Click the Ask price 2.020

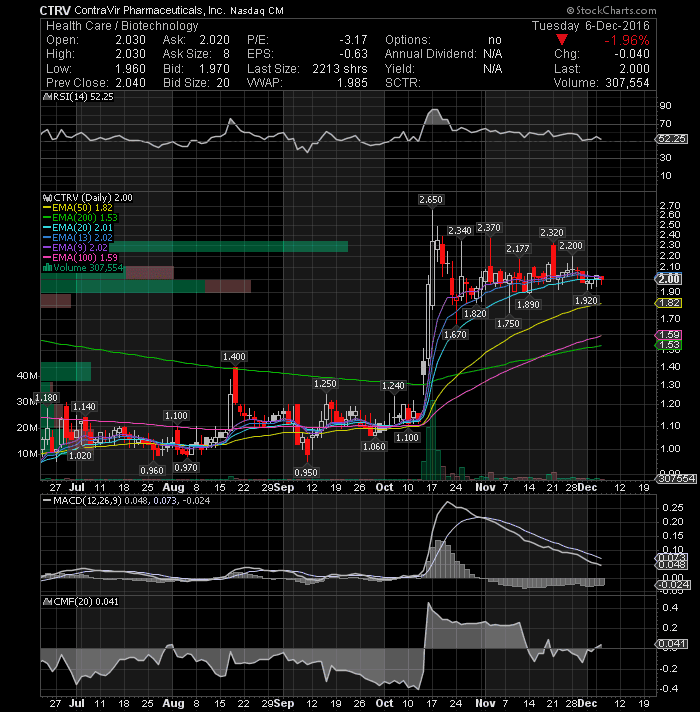coord(214,40)
